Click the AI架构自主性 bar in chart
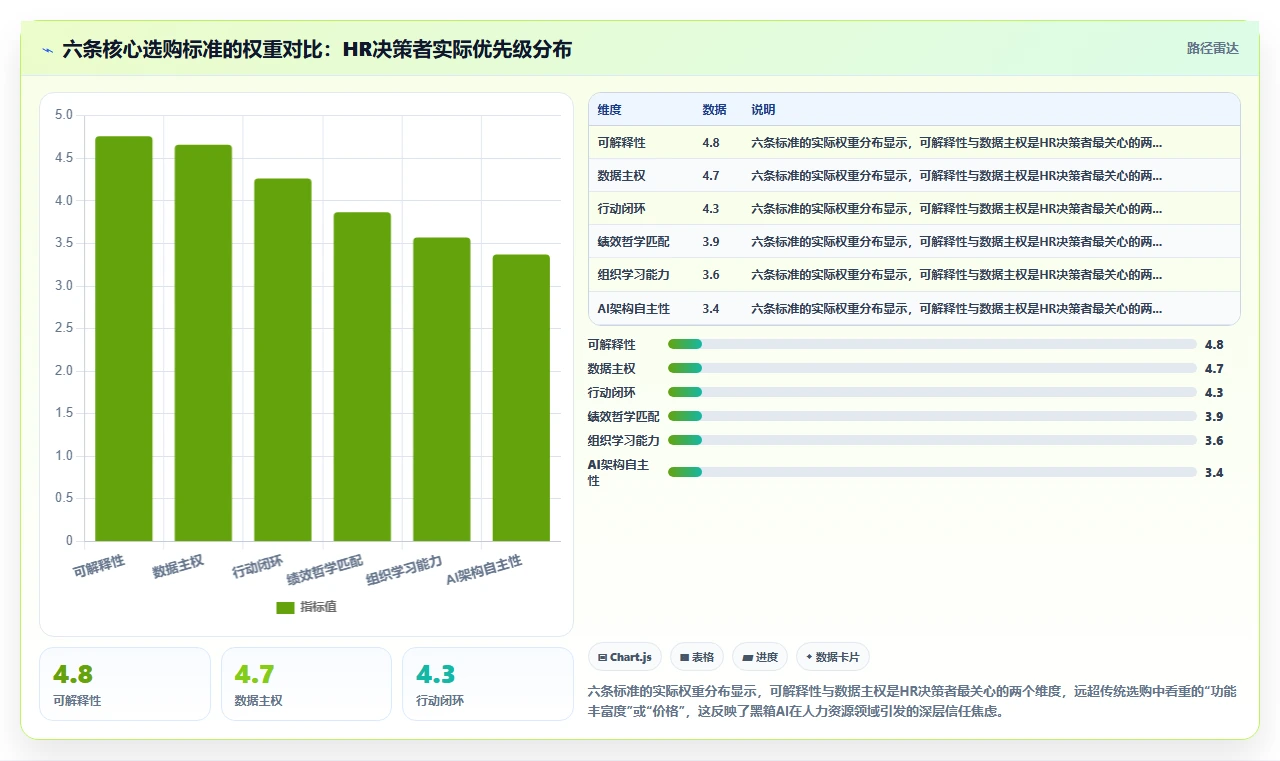The width and height of the screenshot is (1280, 761). click(x=521, y=398)
